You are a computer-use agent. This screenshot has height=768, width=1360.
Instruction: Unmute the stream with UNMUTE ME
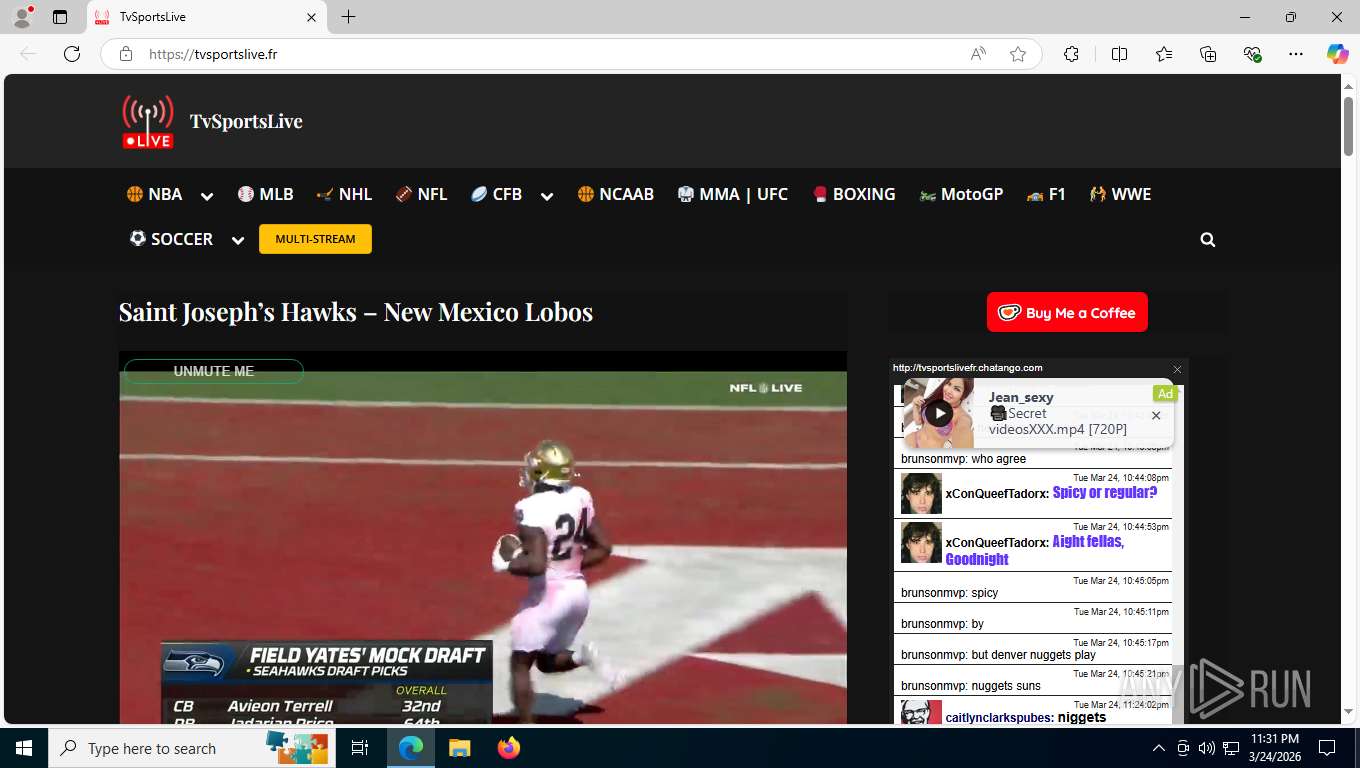pos(214,371)
